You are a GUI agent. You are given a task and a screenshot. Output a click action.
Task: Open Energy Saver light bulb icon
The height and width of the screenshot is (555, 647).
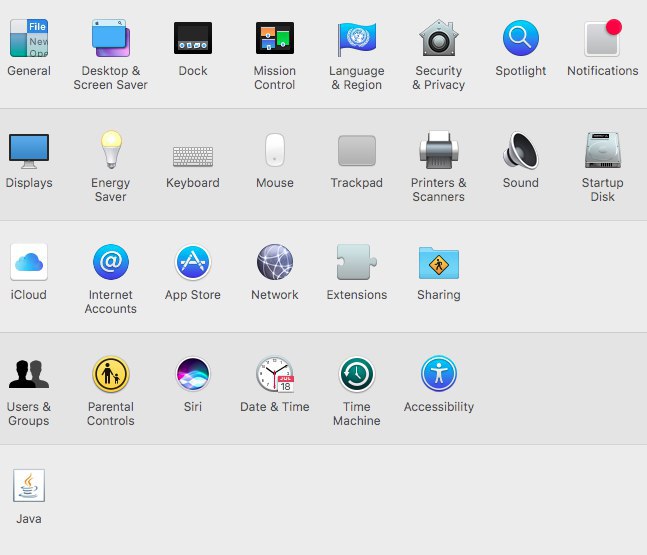(x=111, y=149)
